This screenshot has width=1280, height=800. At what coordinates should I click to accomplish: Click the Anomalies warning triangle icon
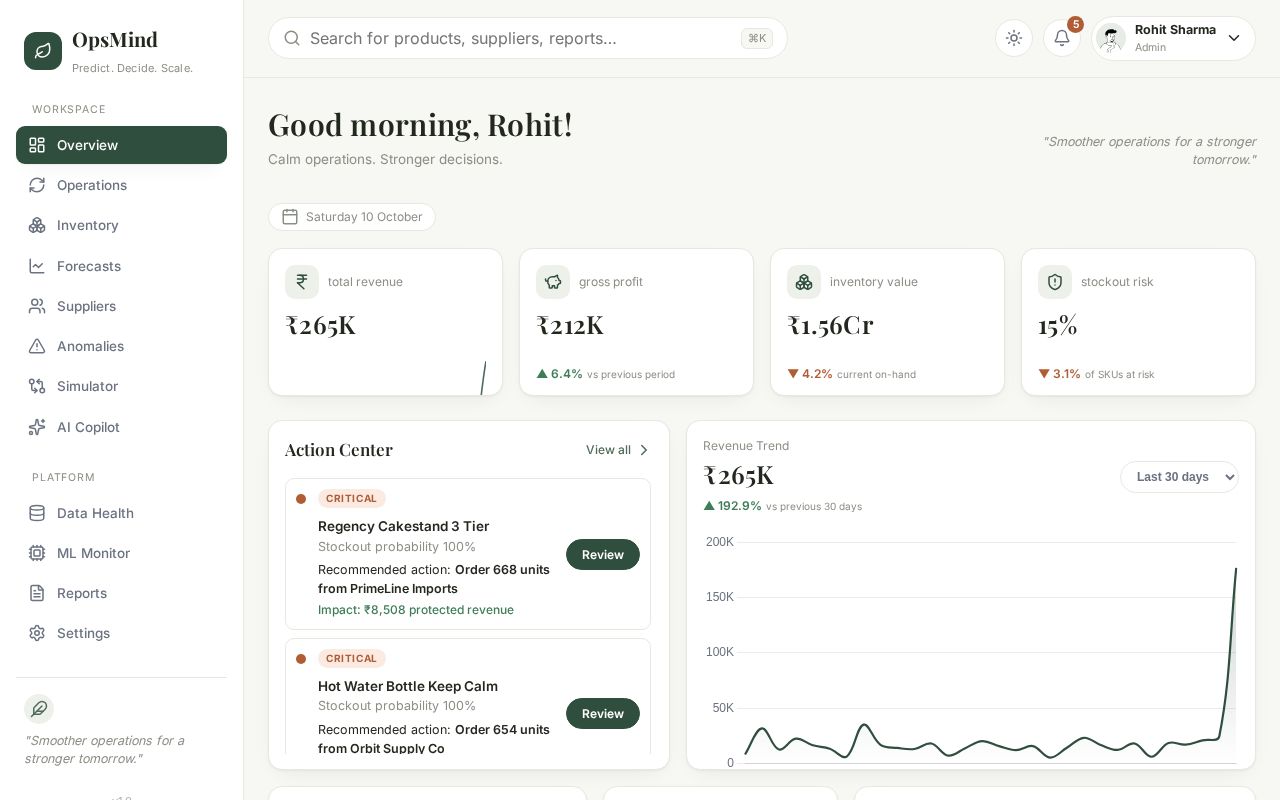[x=37, y=346]
